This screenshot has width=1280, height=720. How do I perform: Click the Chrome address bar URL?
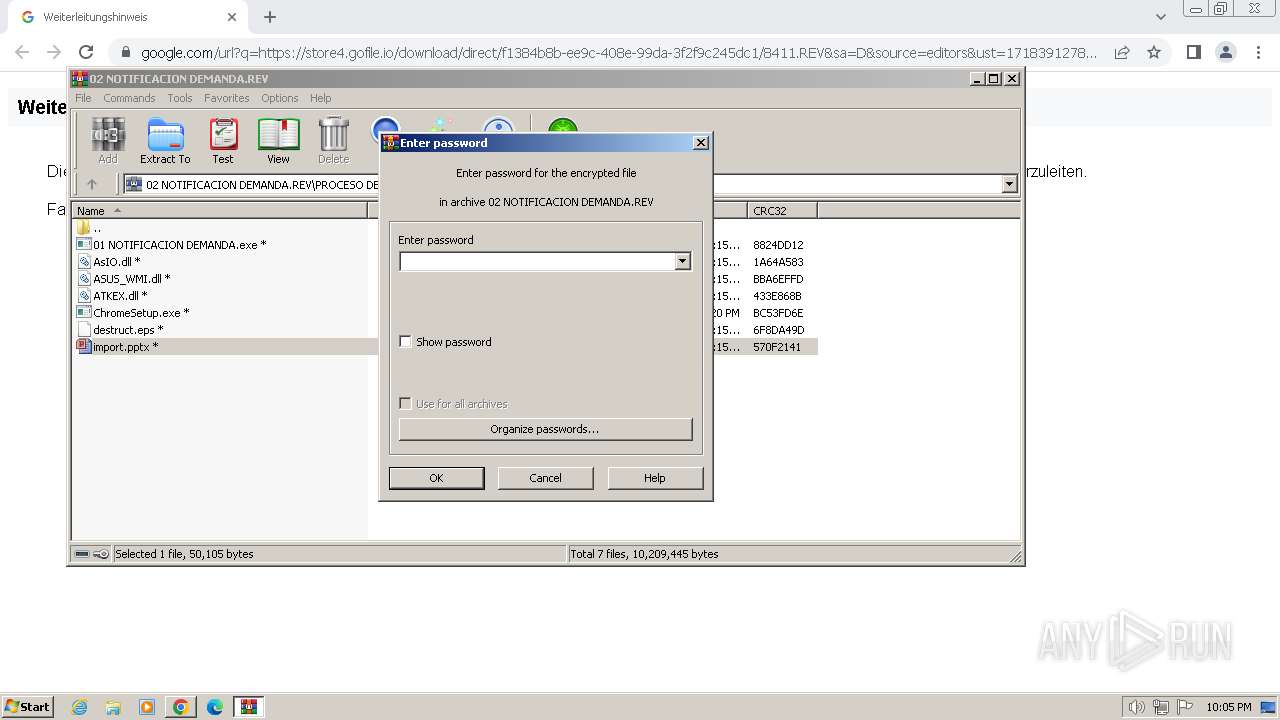coord(618,53)
